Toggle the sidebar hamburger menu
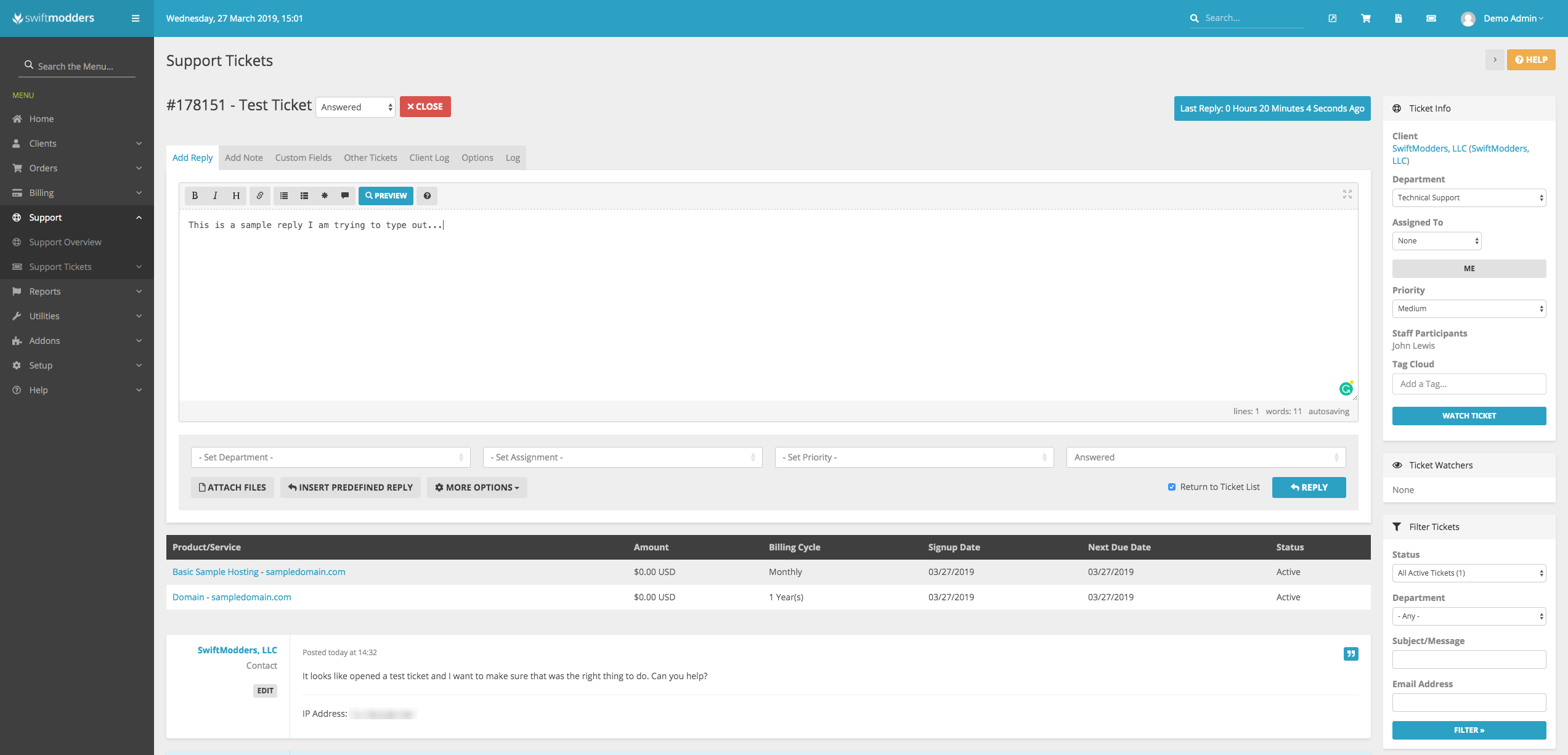 pos(136,18)
